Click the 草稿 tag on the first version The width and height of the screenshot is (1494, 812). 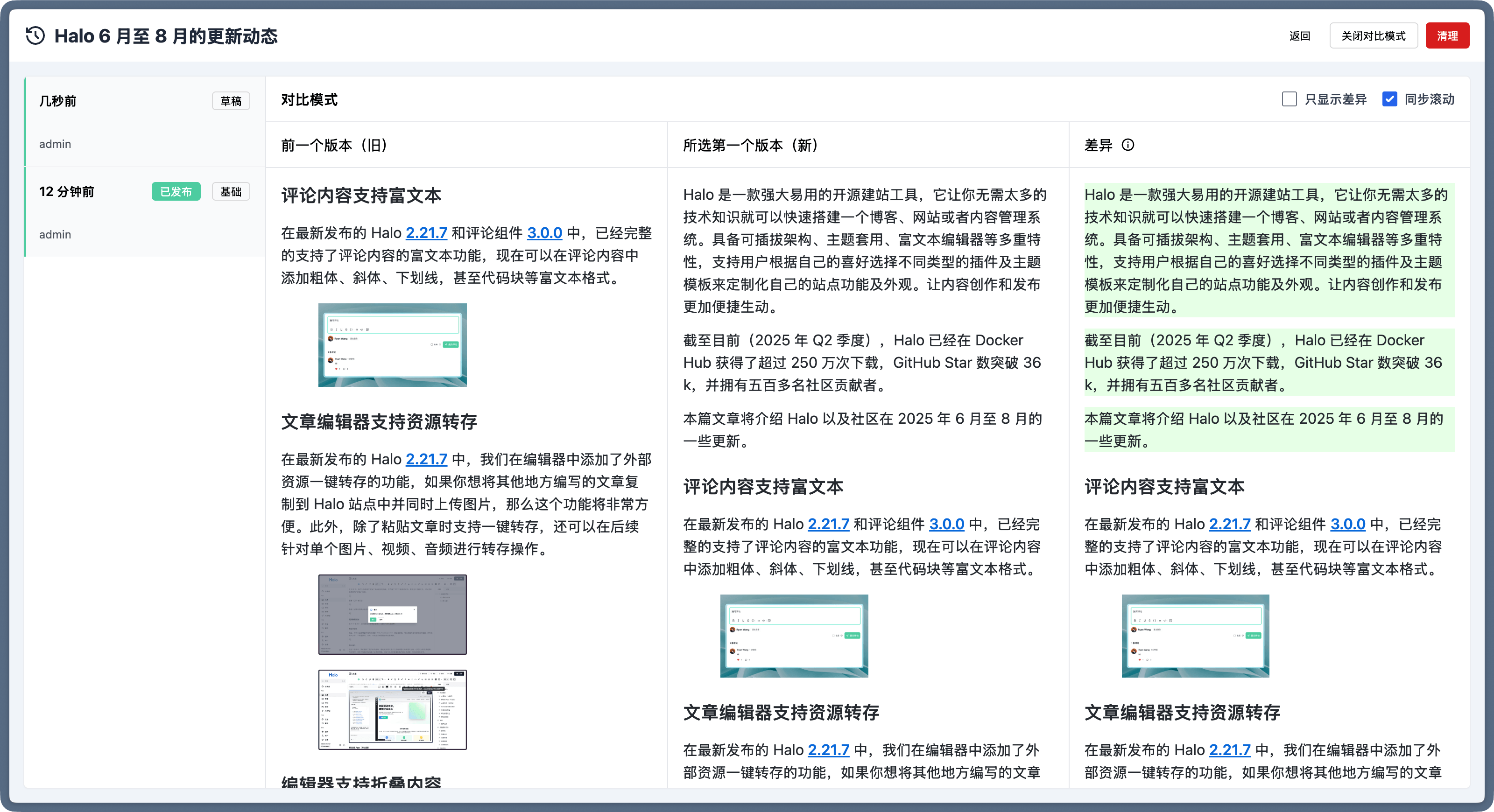tap(231, 101)
